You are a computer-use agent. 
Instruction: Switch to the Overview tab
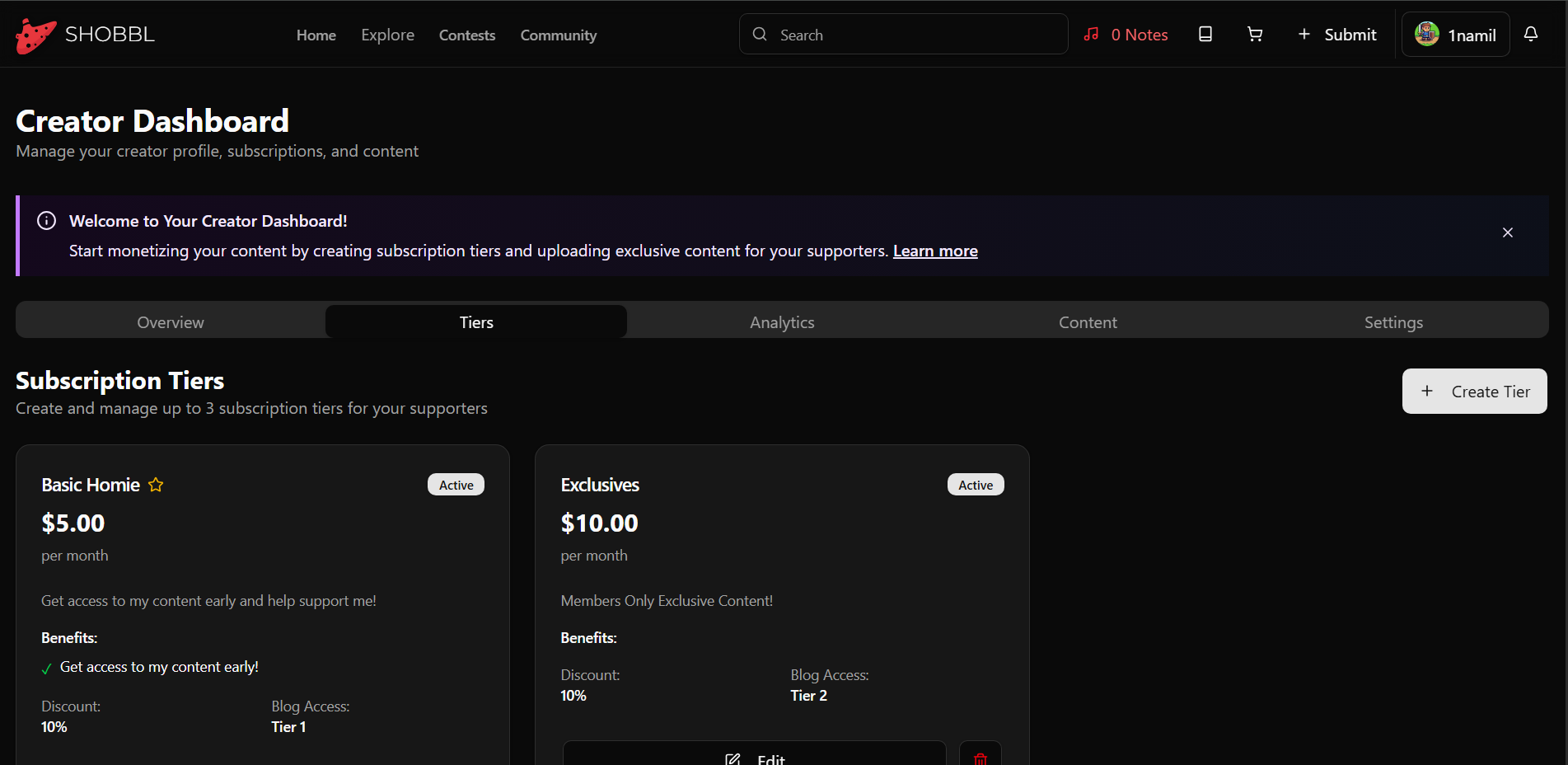click(171, 322)
